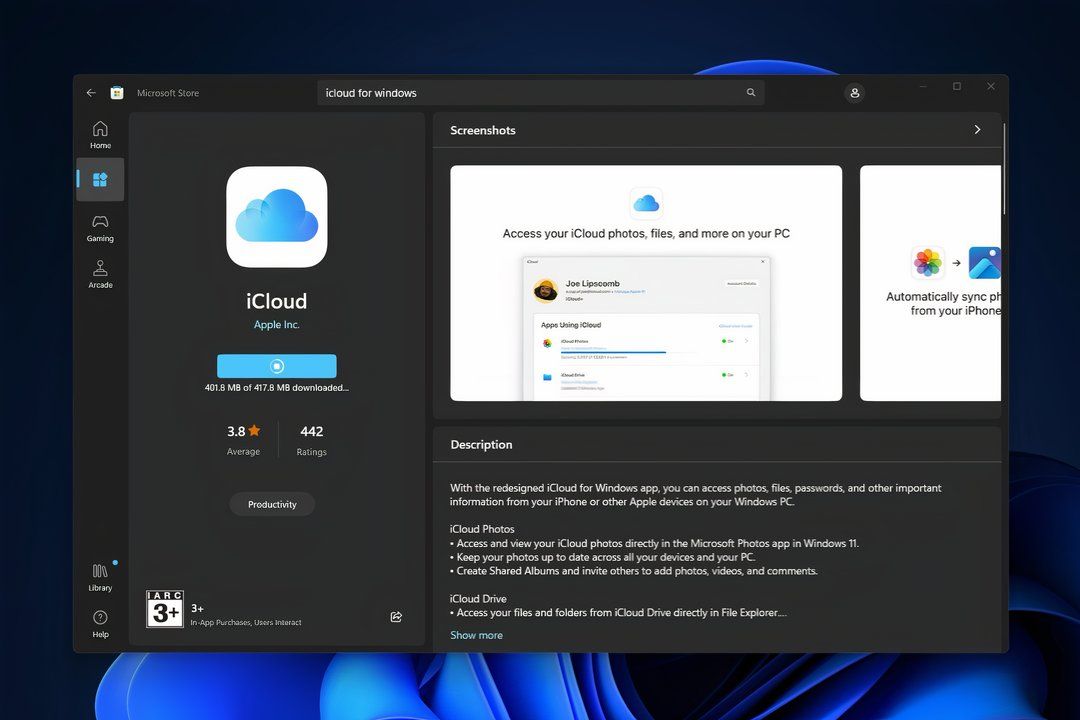Screen dimensions: 1080x720
Task: Click the back arrow navigation icon
Action: pos(90,92)
